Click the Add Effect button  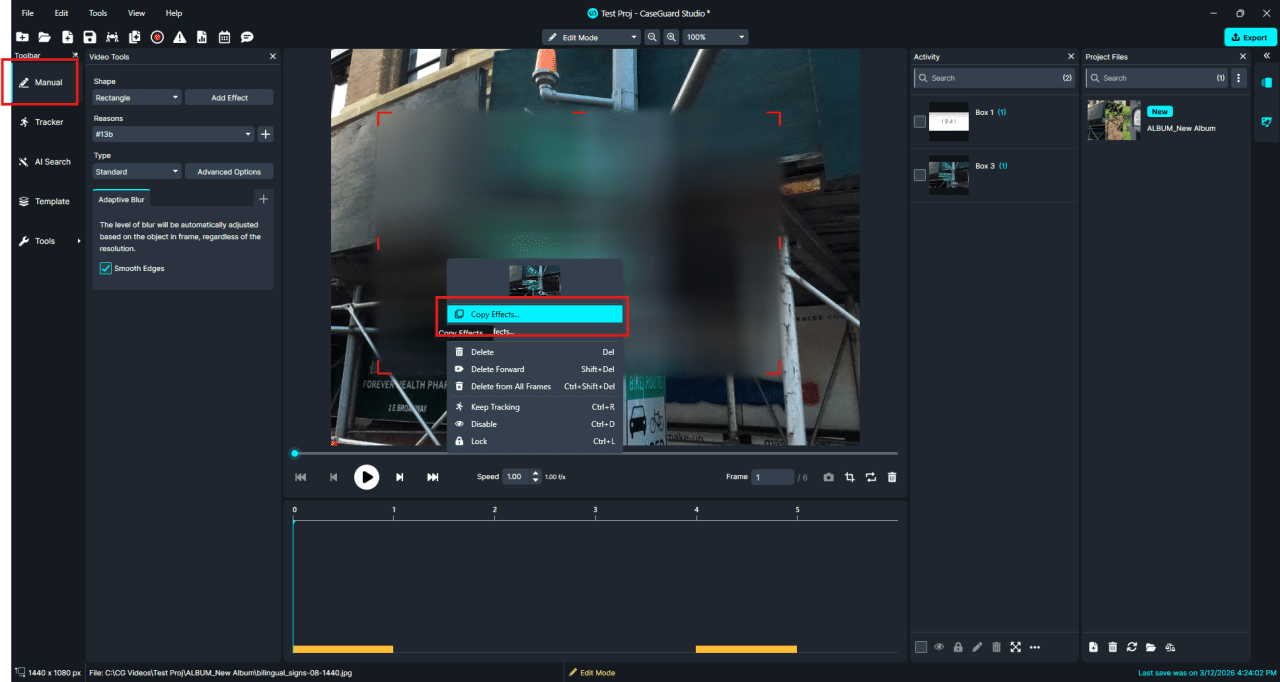click(229, 98)
